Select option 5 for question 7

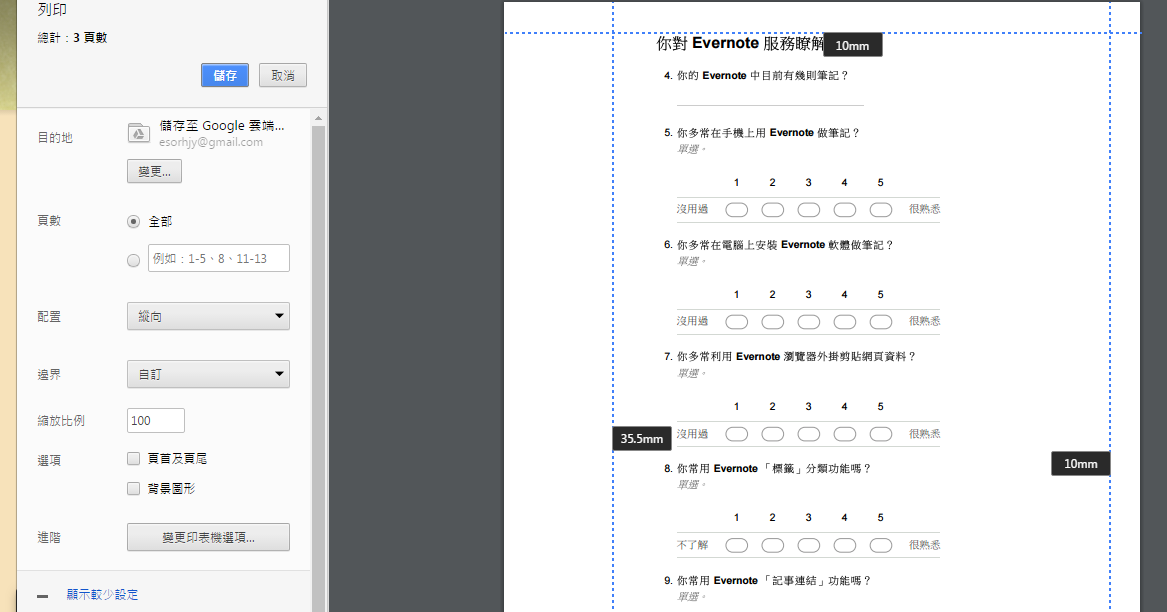[880, 433]
